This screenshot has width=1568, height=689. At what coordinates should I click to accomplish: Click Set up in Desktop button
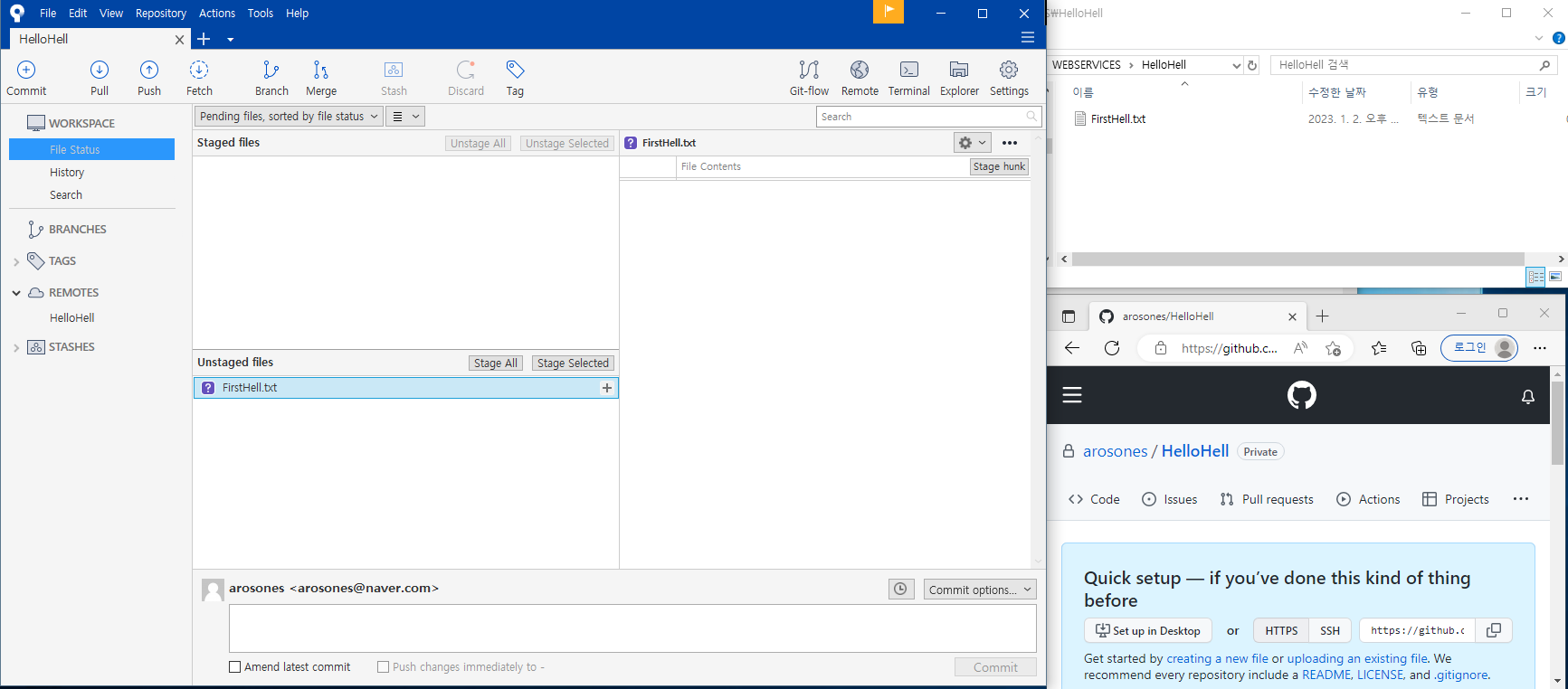coord(1148,630)
